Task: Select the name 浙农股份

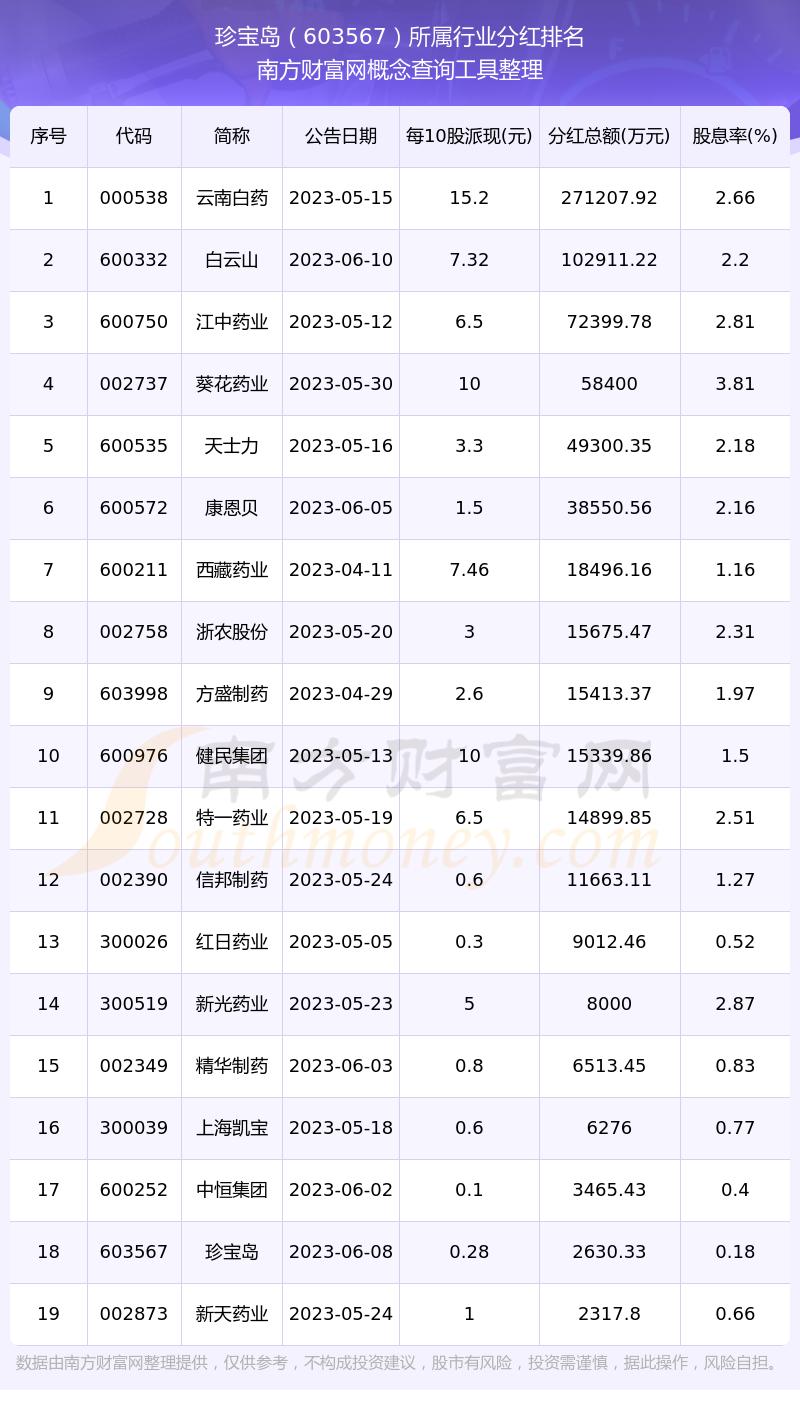Action: tap(232, 632)
